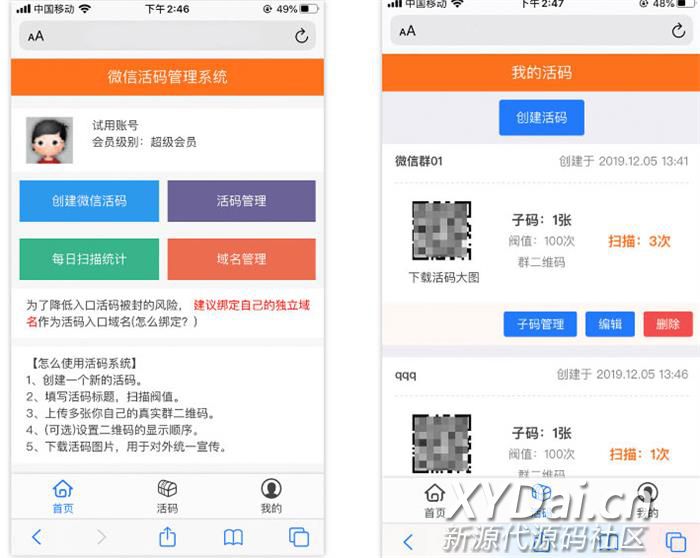Open 每日扫描统计 tile
The height and width of the screenshot is (558, 700).
pyautogui.click(x=89, y=259)
